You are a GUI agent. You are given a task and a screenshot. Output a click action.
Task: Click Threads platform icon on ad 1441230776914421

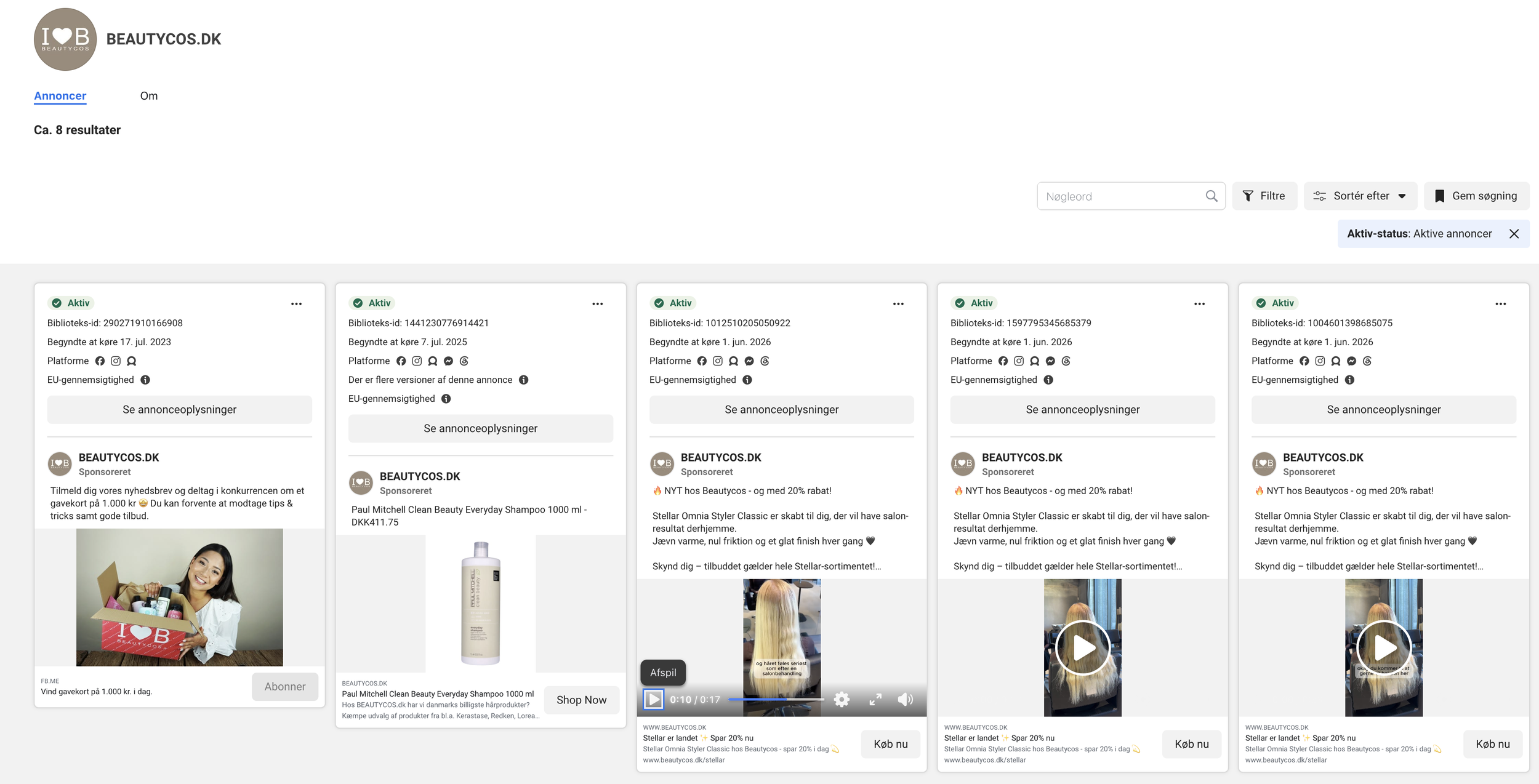464,361
